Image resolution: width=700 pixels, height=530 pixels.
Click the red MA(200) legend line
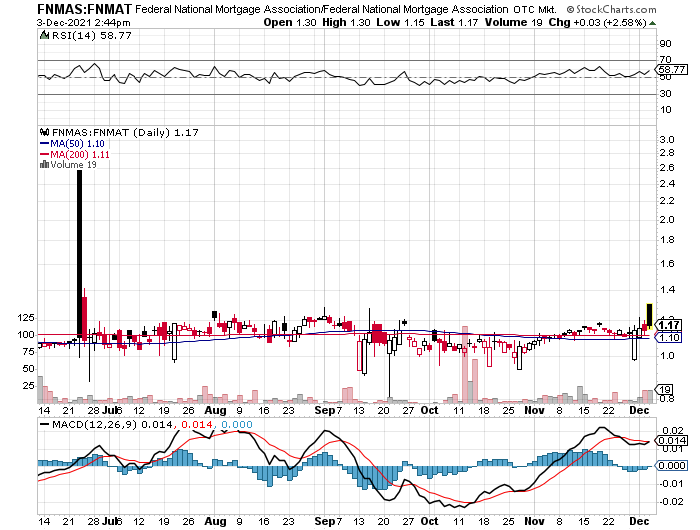(44, 154)
